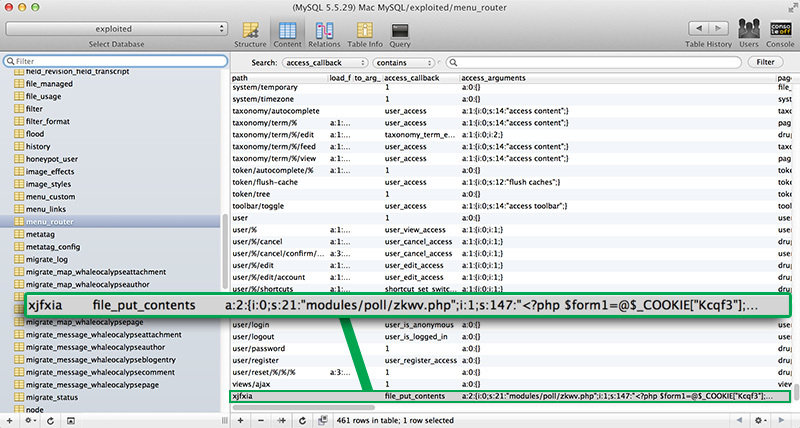Click the Filter button

pos(765,62)
